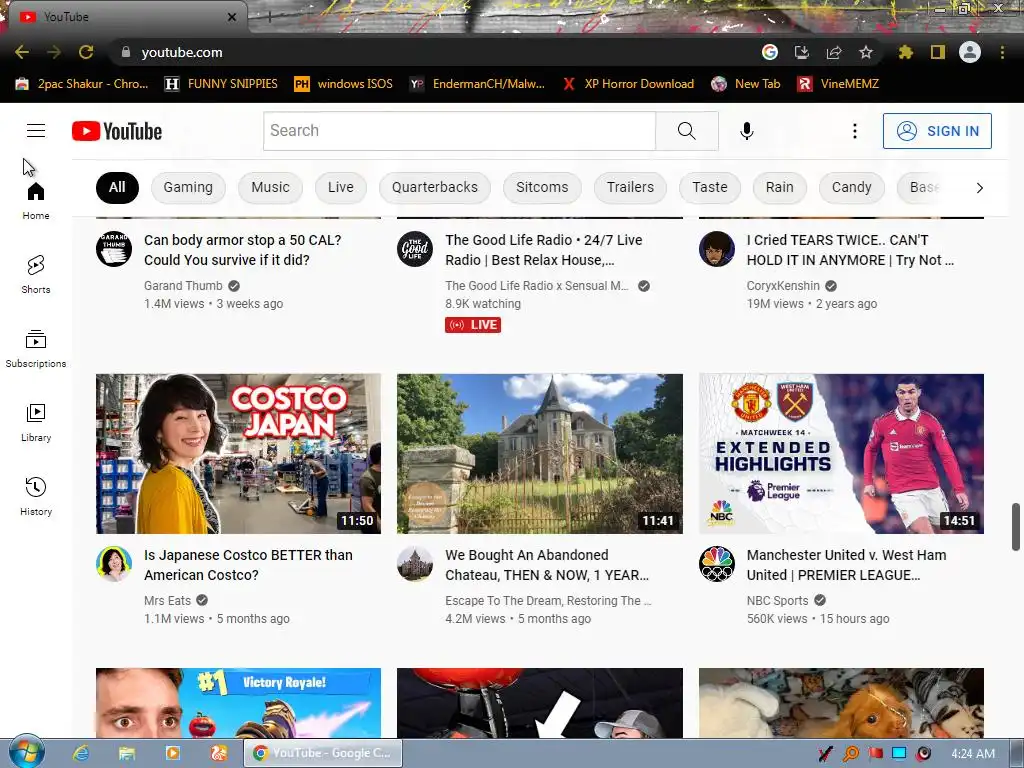Screen dimensions: 1024x768
Task: Open the Chrome profile avatar
Action: pyautogui.click(x=970, y=52)
